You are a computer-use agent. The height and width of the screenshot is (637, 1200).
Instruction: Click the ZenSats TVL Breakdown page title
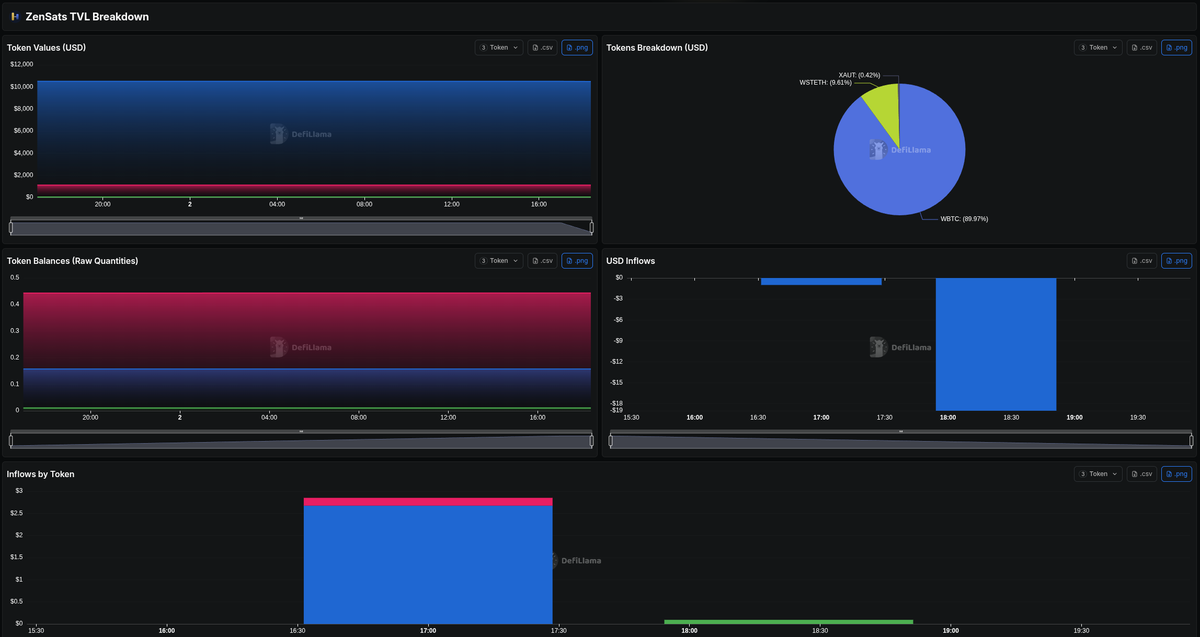click(x=87, y=16)
